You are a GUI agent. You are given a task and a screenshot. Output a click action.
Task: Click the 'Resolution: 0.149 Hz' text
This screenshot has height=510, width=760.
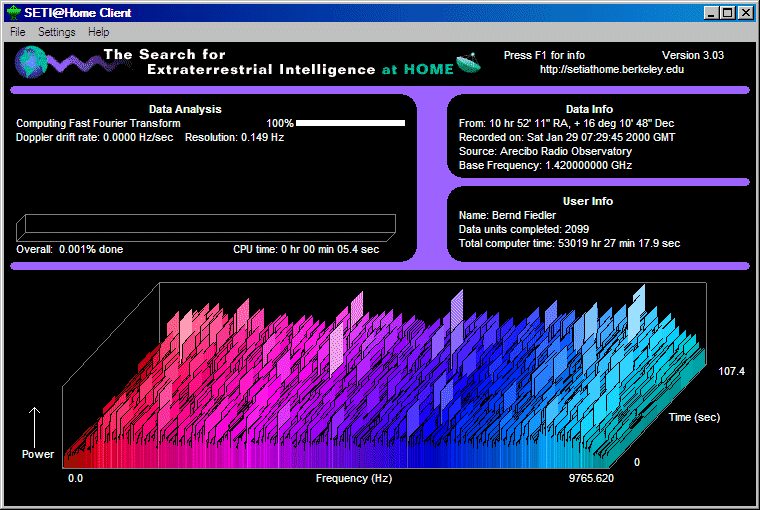tap(234, 137)
